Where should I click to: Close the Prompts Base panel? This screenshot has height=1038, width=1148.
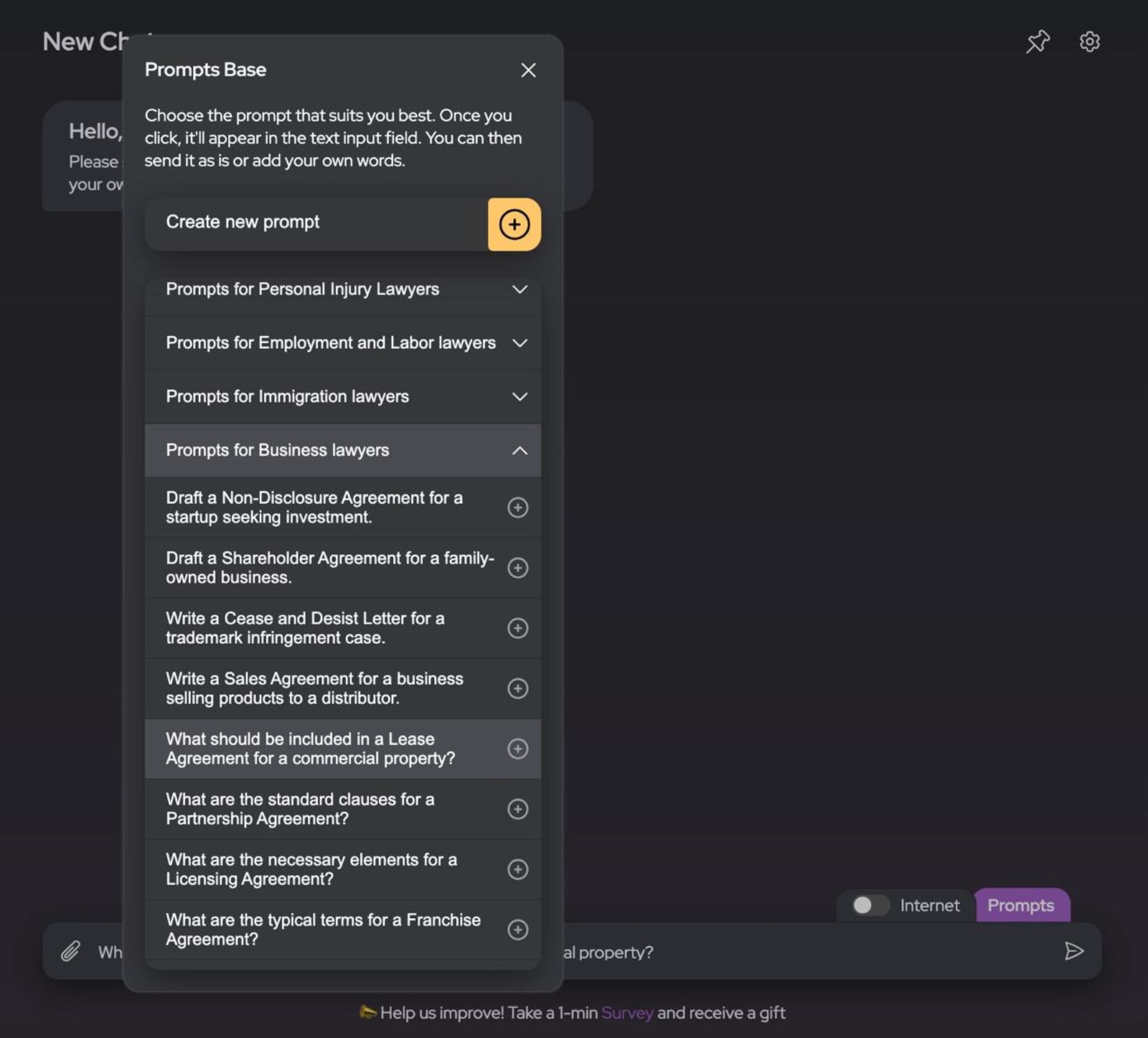pyautogui.click(x=529, y=70)
